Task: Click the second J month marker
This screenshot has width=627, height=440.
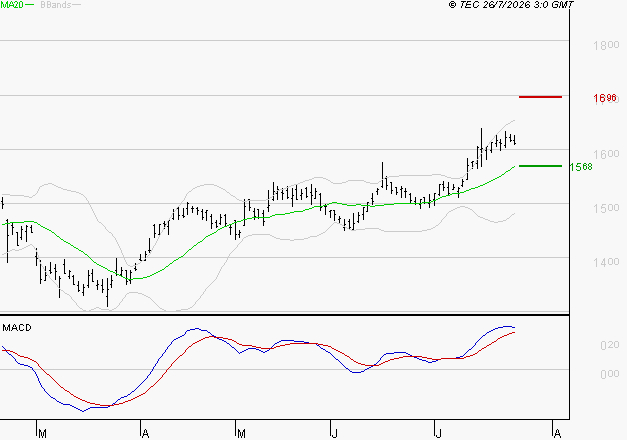Action: 439,433
